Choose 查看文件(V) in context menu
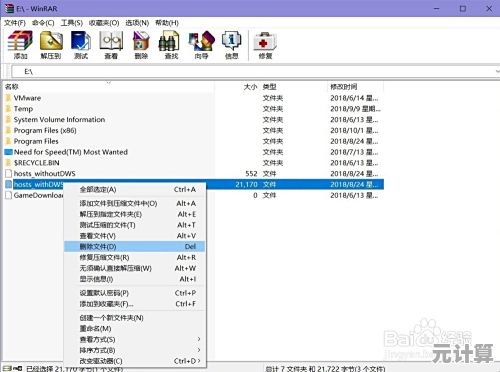Image resolution: width=500 pixels, height=372 pixels. (135, 236)
